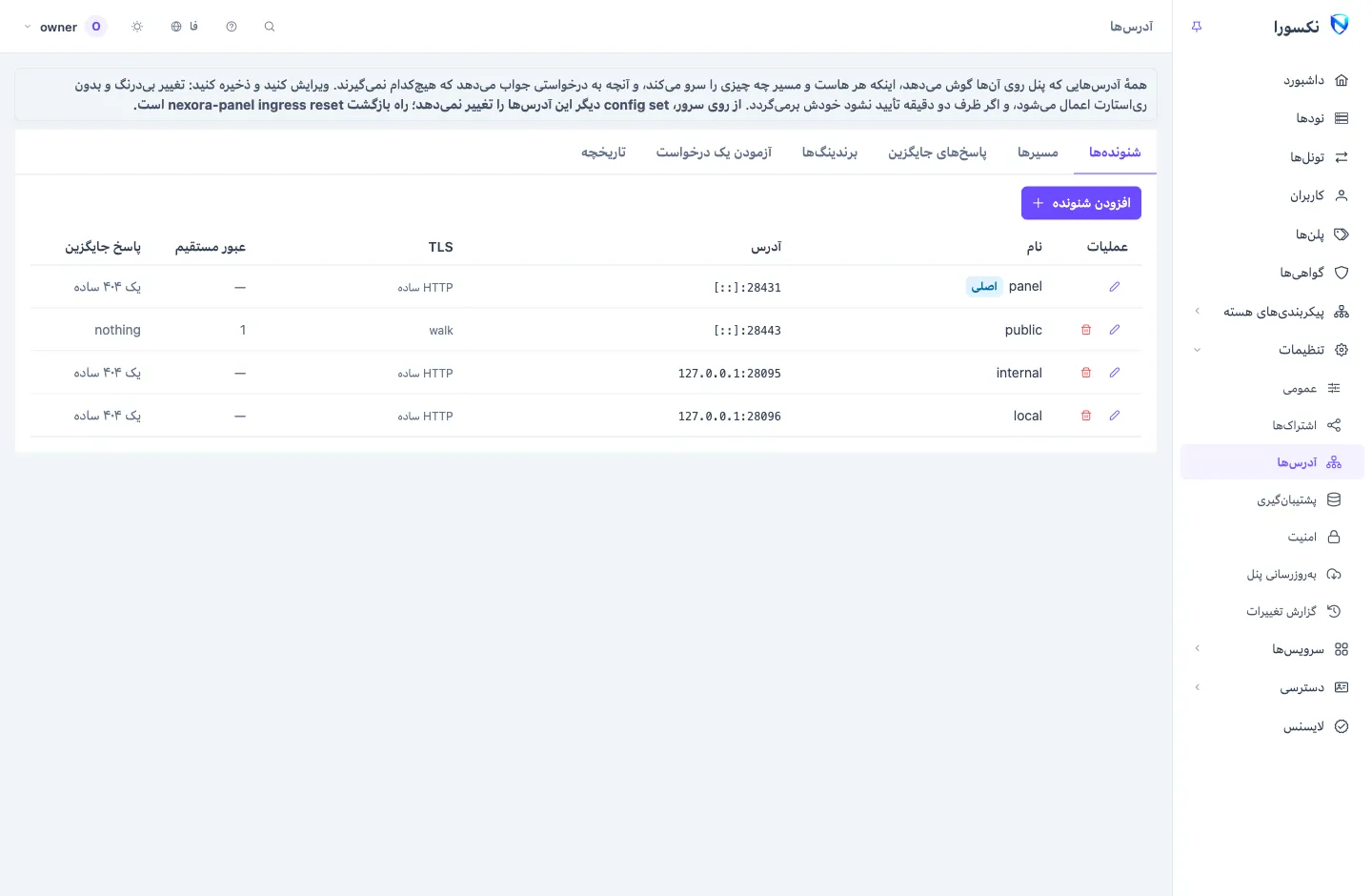Click the pin sidebar icon
Viewport: 1372px width, 896px height.
1197,27
